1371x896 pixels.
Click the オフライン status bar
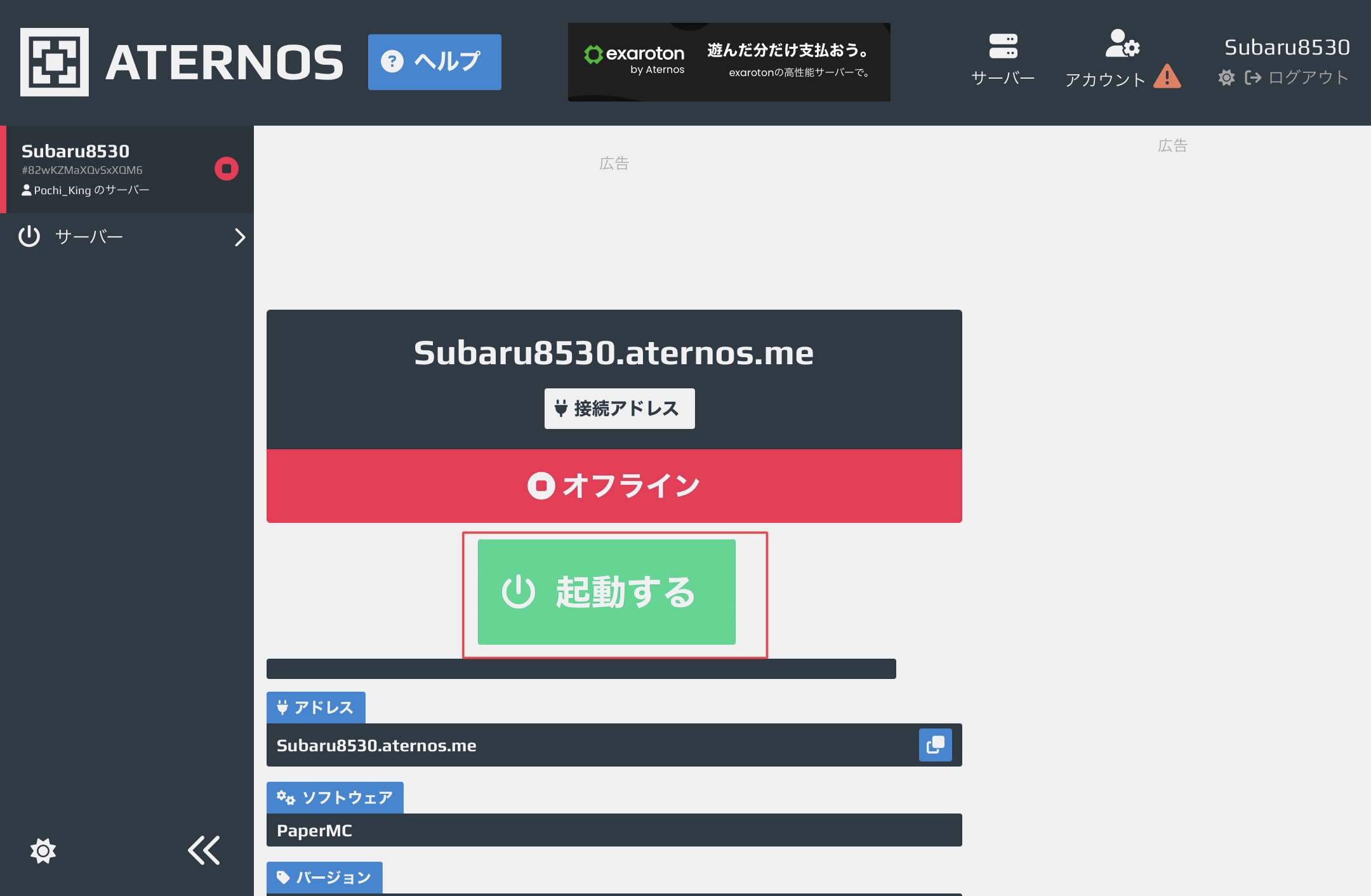pyautogui.click(x=614, y=486)
